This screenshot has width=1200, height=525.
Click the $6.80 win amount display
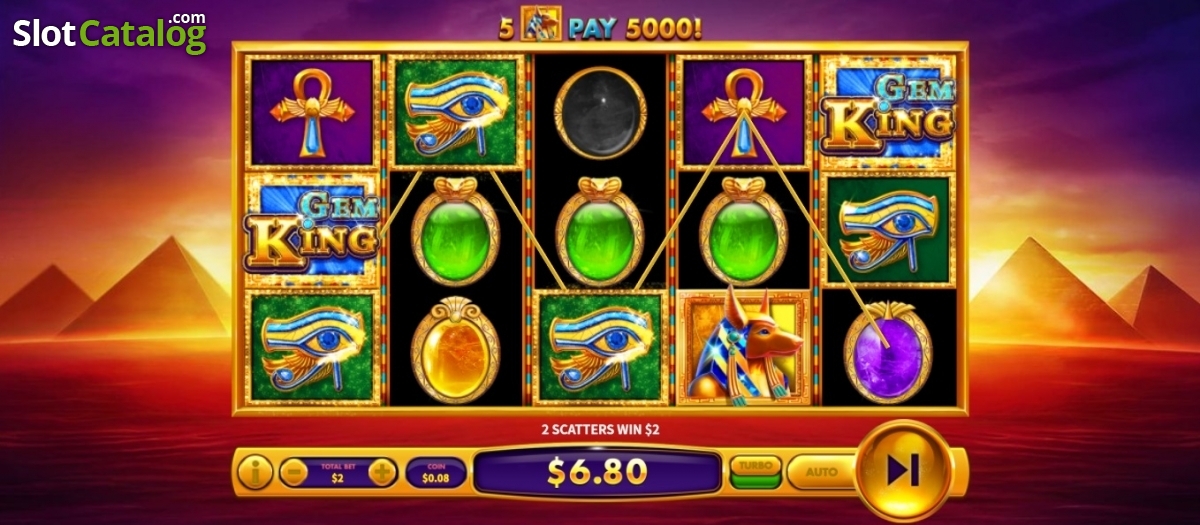coord(597,471)
